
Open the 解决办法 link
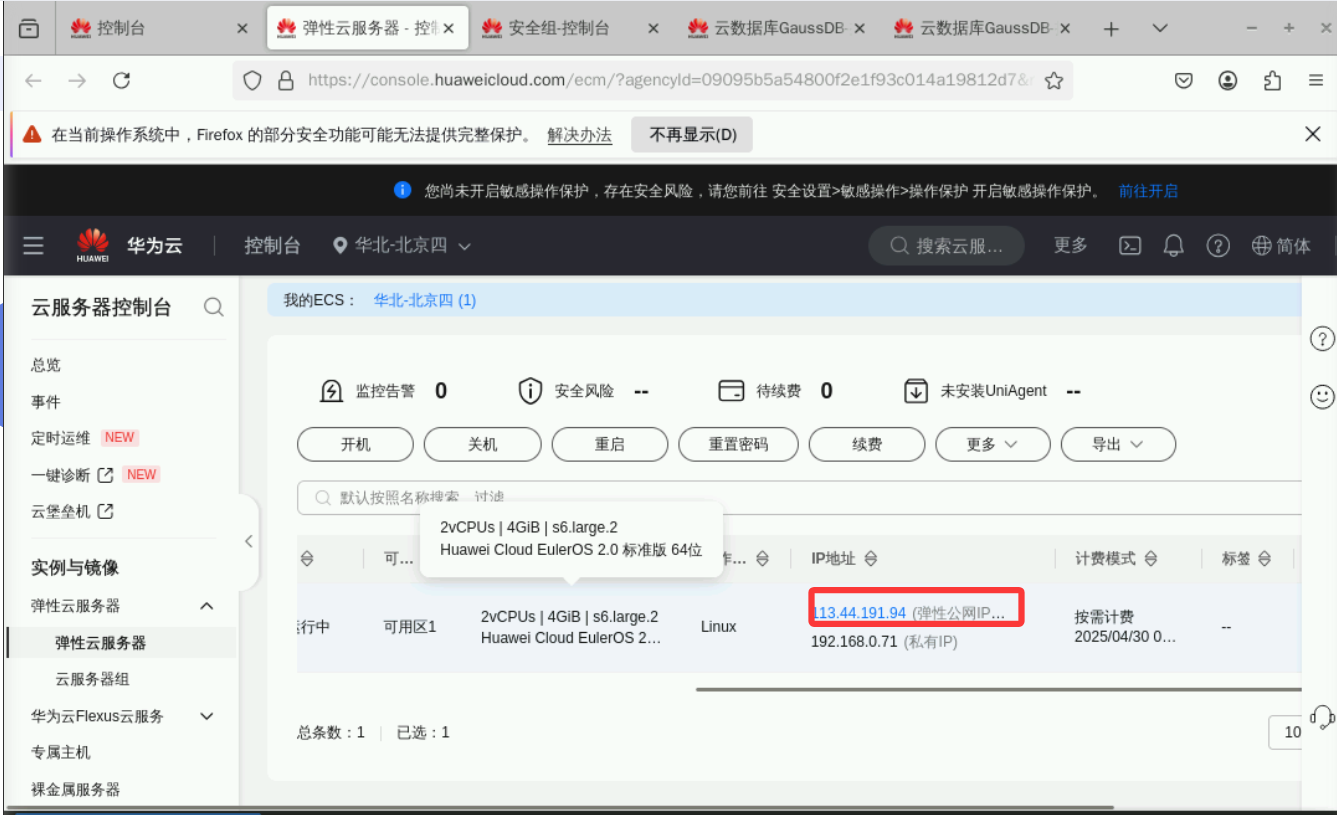[579, 134]
